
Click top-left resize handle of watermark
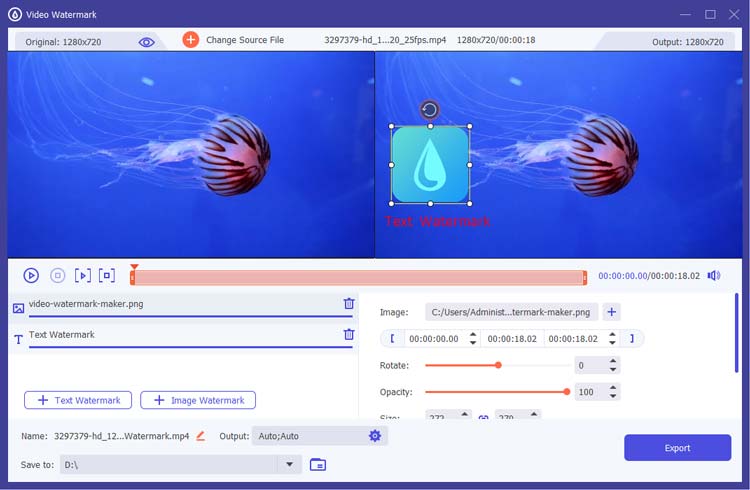click(391, 126)
